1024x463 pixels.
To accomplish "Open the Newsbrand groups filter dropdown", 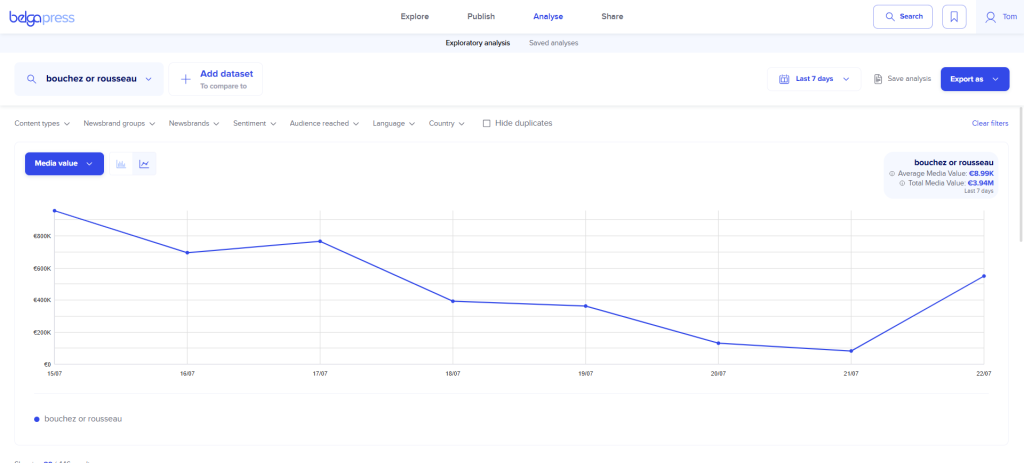I will tap(120, 123).
